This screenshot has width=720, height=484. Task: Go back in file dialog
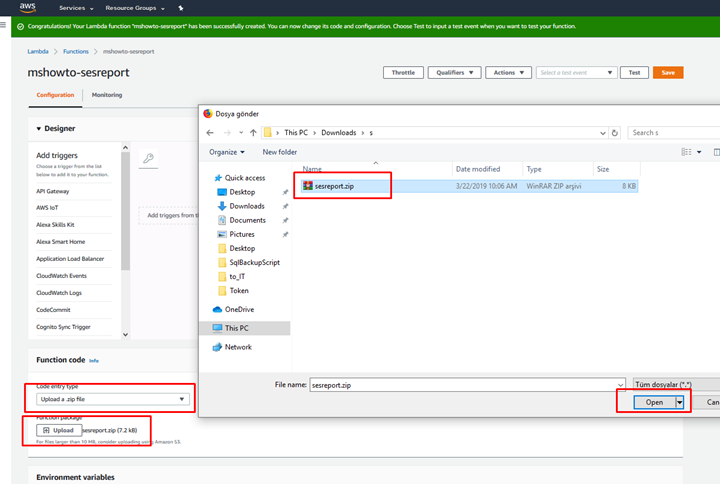[210, 133]
